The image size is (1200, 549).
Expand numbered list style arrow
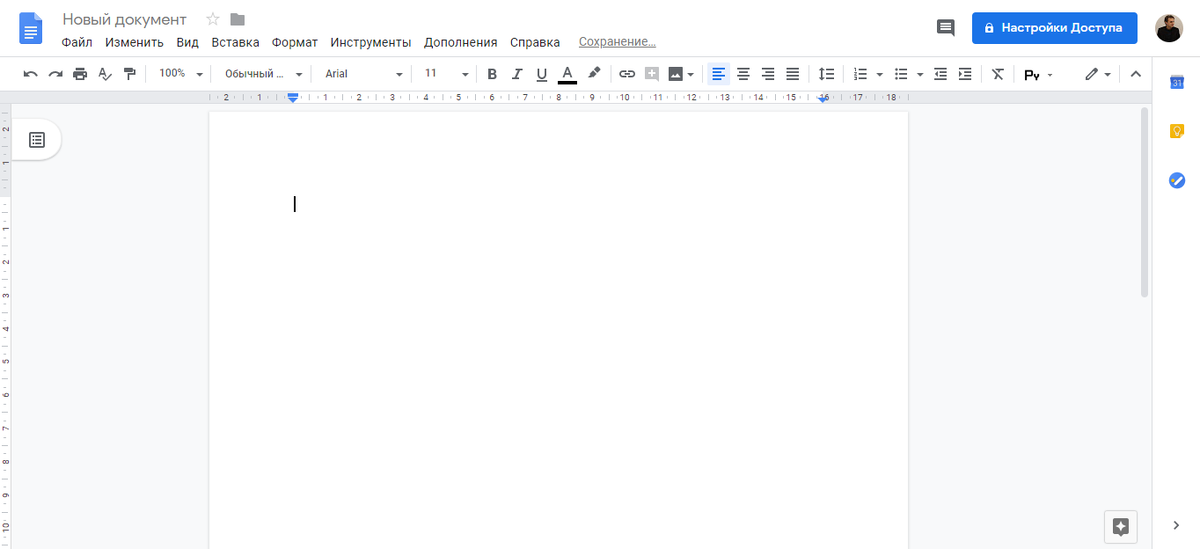(x=879, y=74)
